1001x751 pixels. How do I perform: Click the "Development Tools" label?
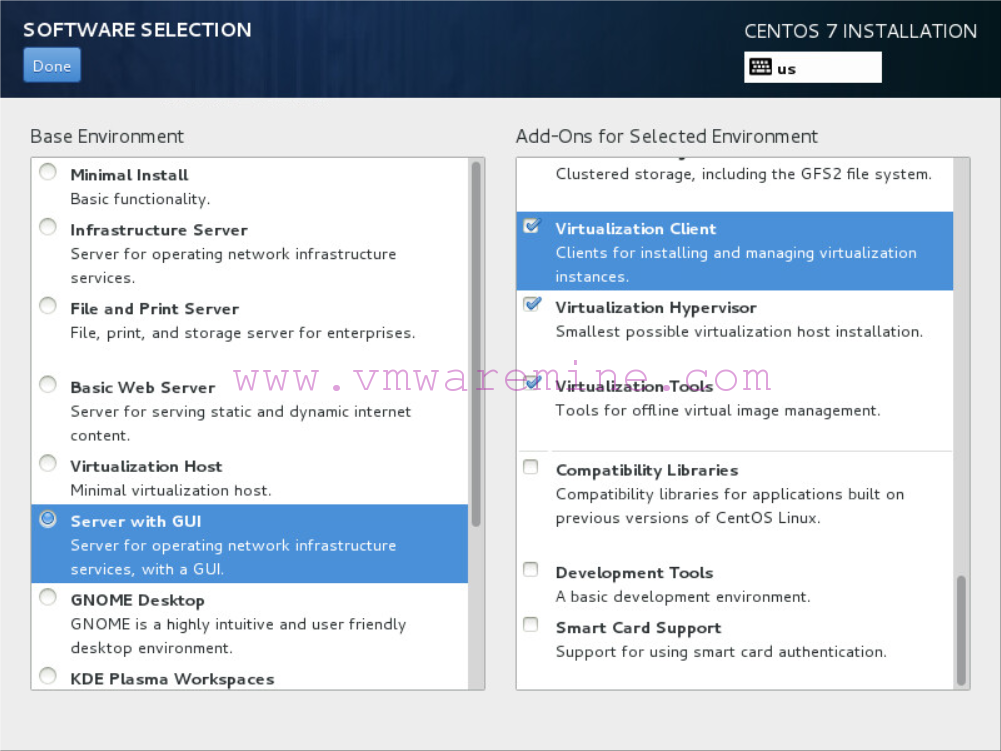[x=634, y=573]
